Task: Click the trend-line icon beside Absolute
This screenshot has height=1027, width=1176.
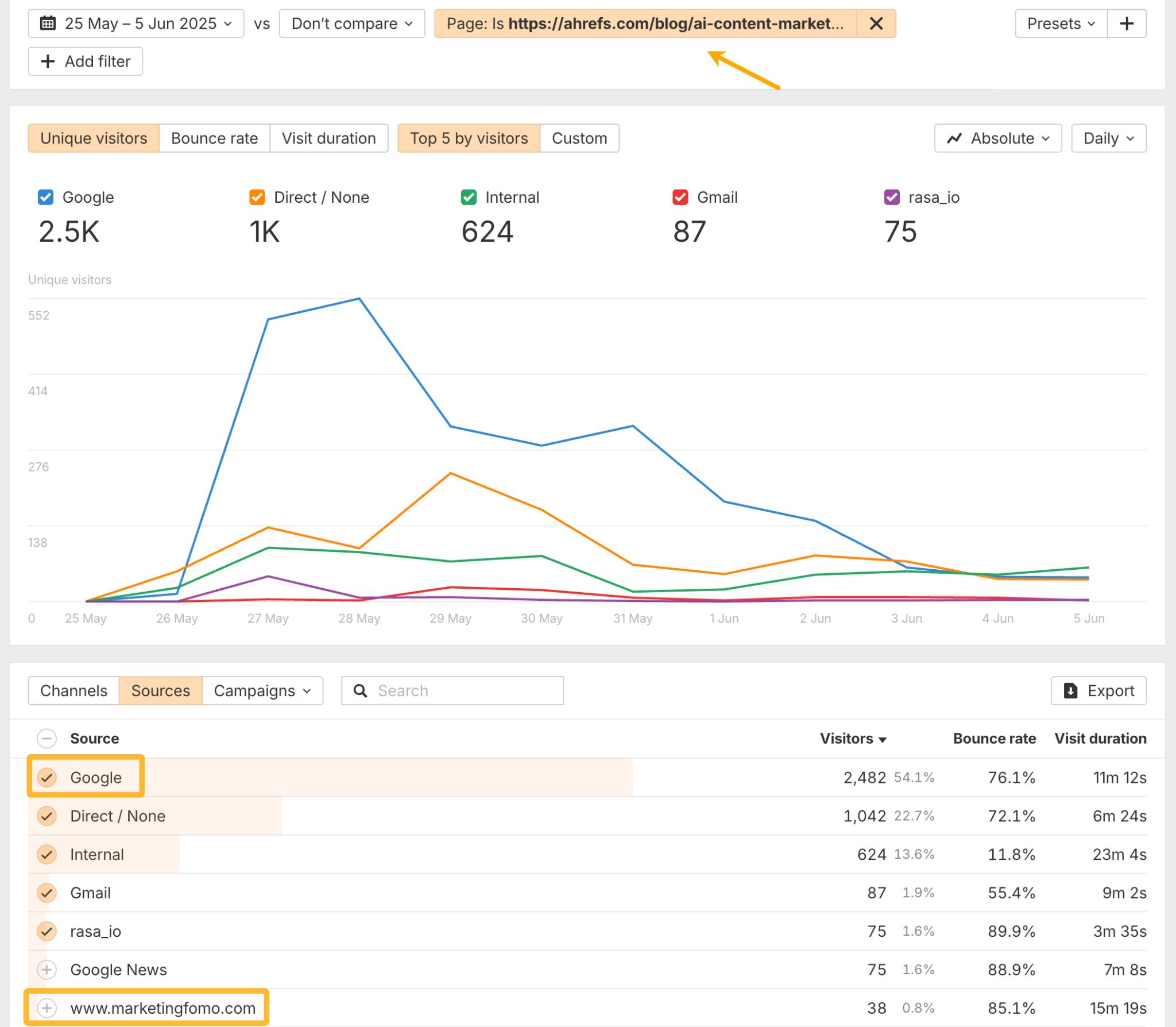Action: pos(955,138)
